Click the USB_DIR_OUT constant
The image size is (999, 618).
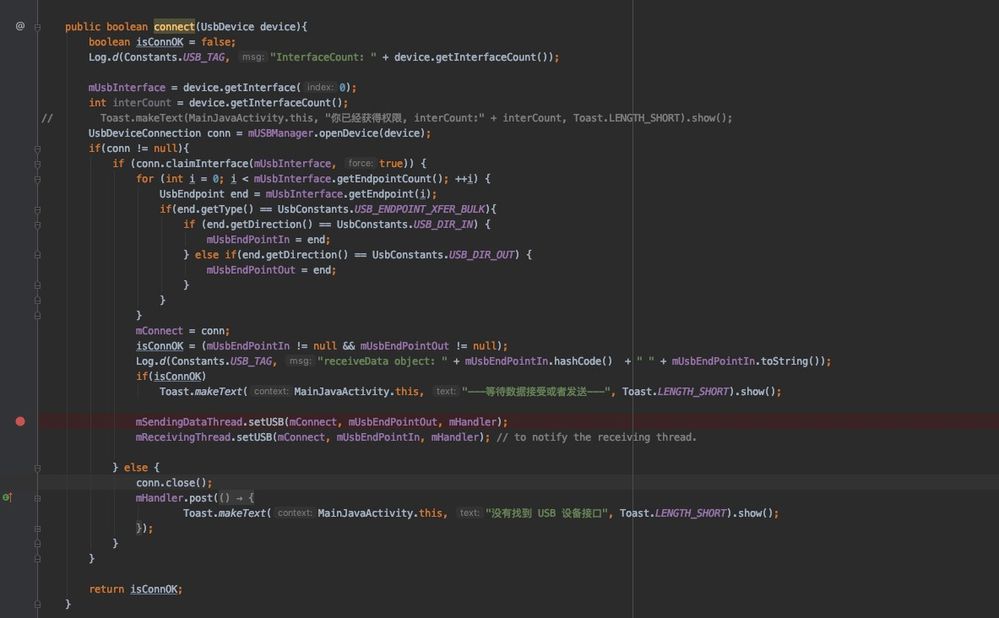coord(482,255)
